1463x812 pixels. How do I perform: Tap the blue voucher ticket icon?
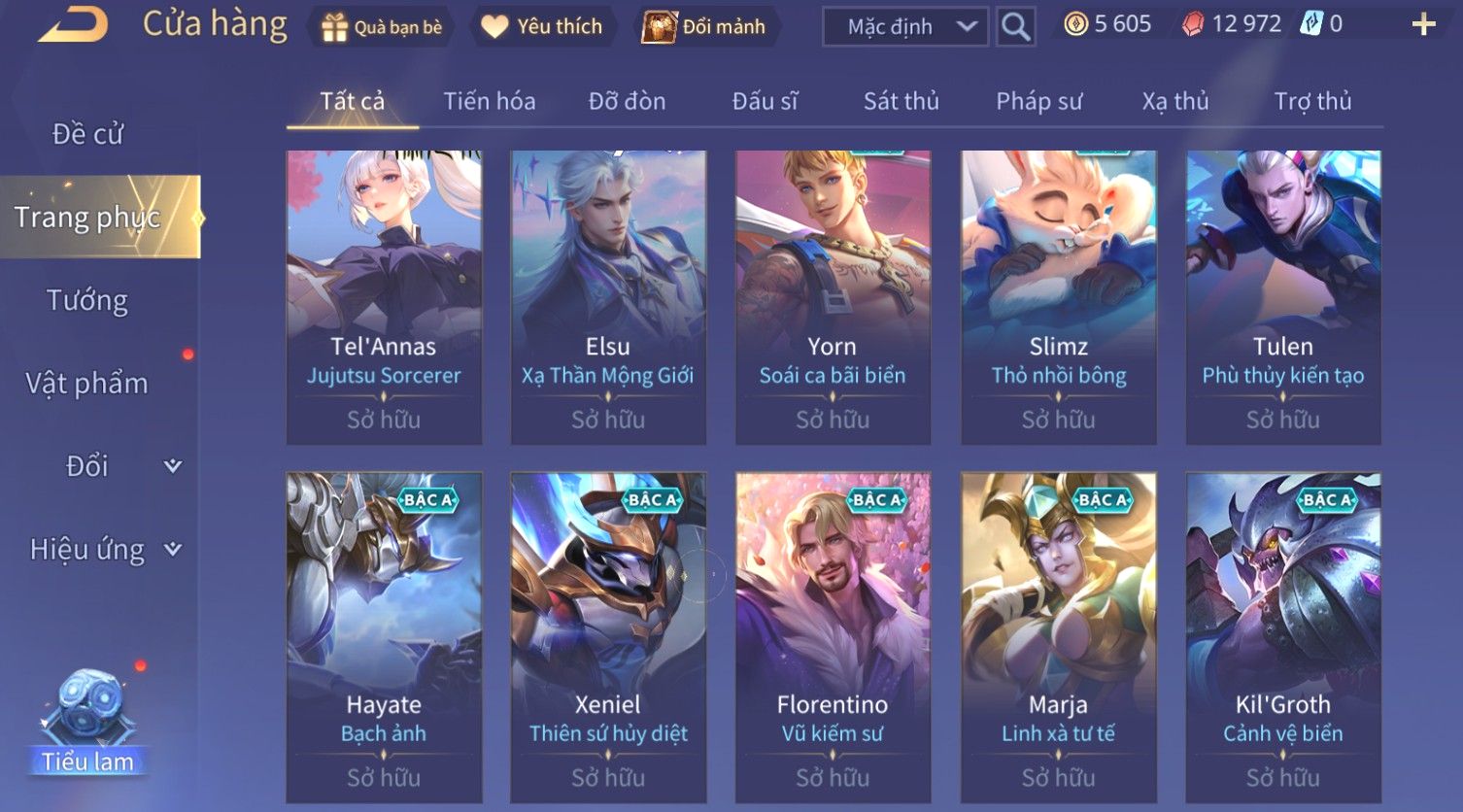click(1311, 24)
